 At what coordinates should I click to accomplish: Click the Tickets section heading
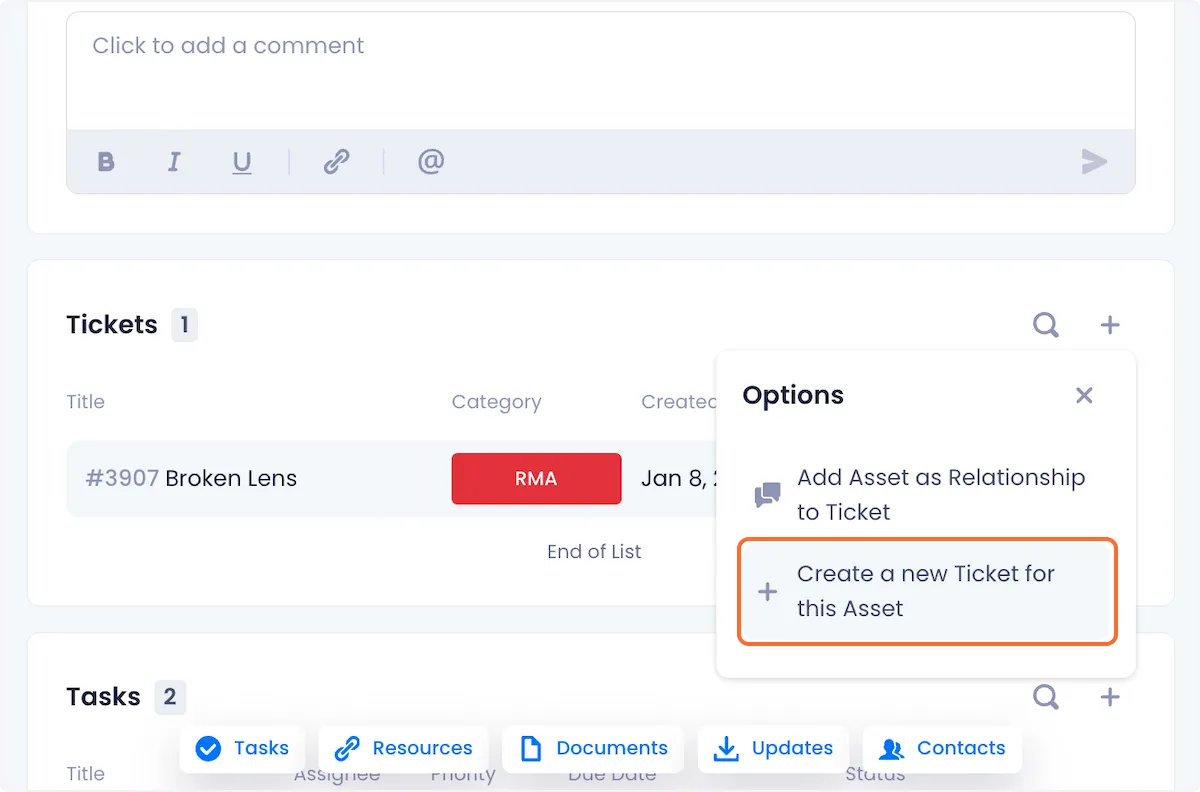click(x=112, y=325)
